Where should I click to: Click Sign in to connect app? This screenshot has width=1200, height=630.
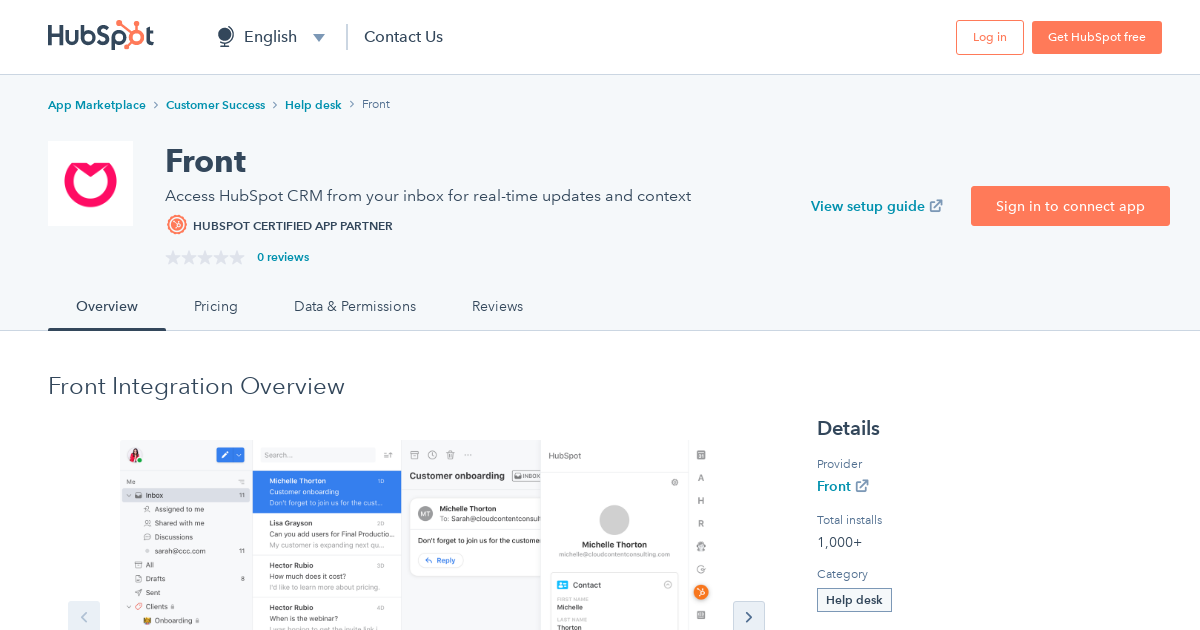1070,206
